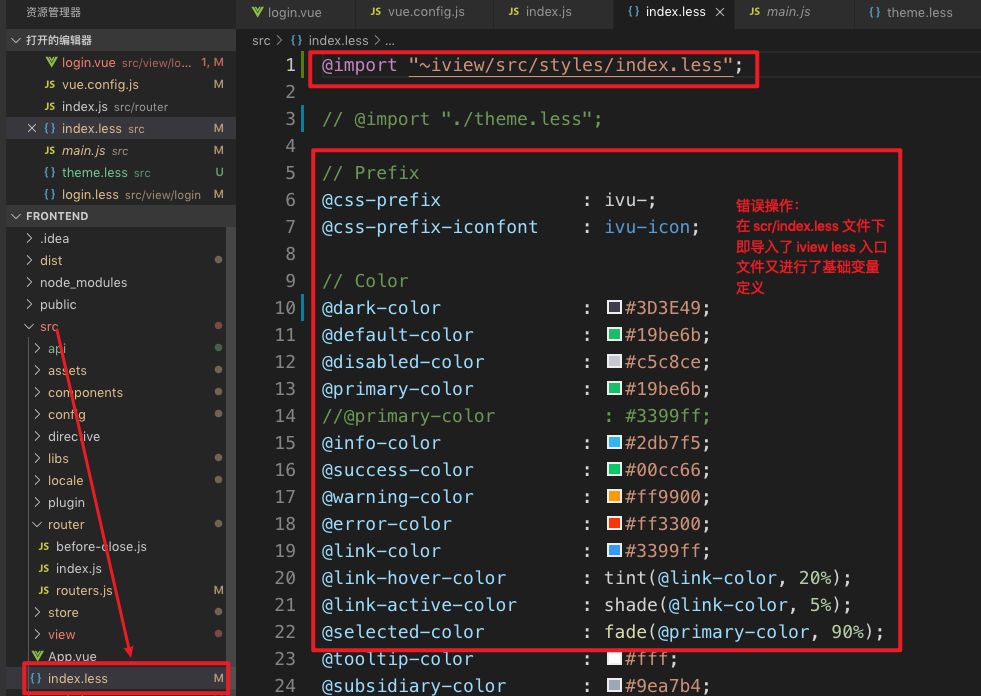Click the JS file icon next to before-close.js
981x696 pixels.
pos(44,546)
